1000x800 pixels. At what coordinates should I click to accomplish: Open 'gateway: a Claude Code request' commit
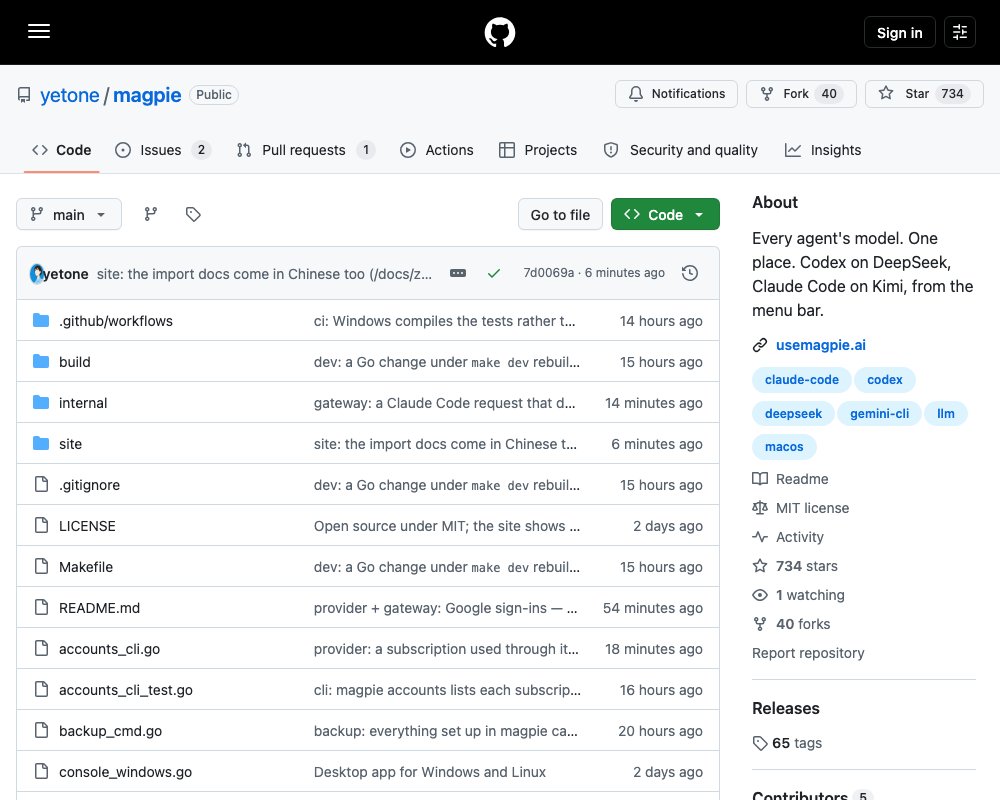point(445,403)
